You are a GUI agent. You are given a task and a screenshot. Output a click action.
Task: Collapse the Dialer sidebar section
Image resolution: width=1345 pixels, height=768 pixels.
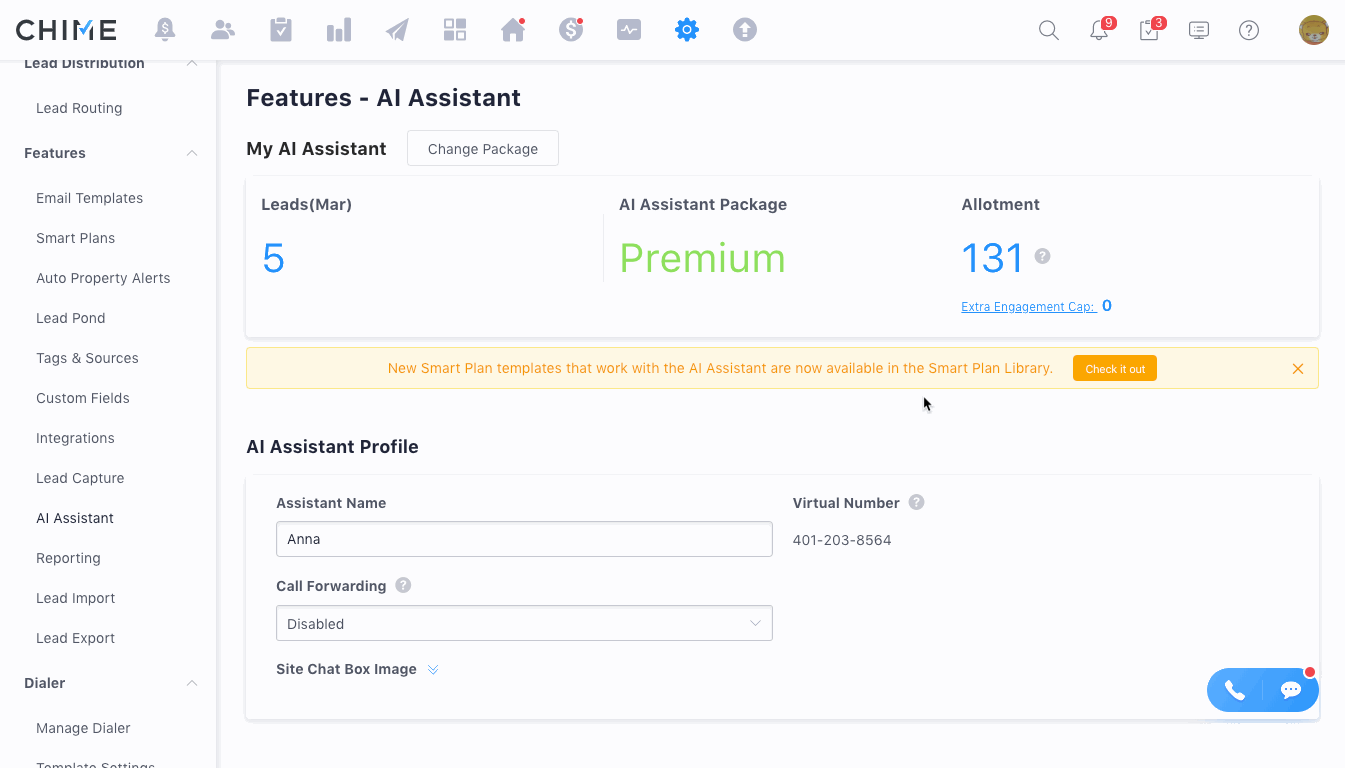192,683
